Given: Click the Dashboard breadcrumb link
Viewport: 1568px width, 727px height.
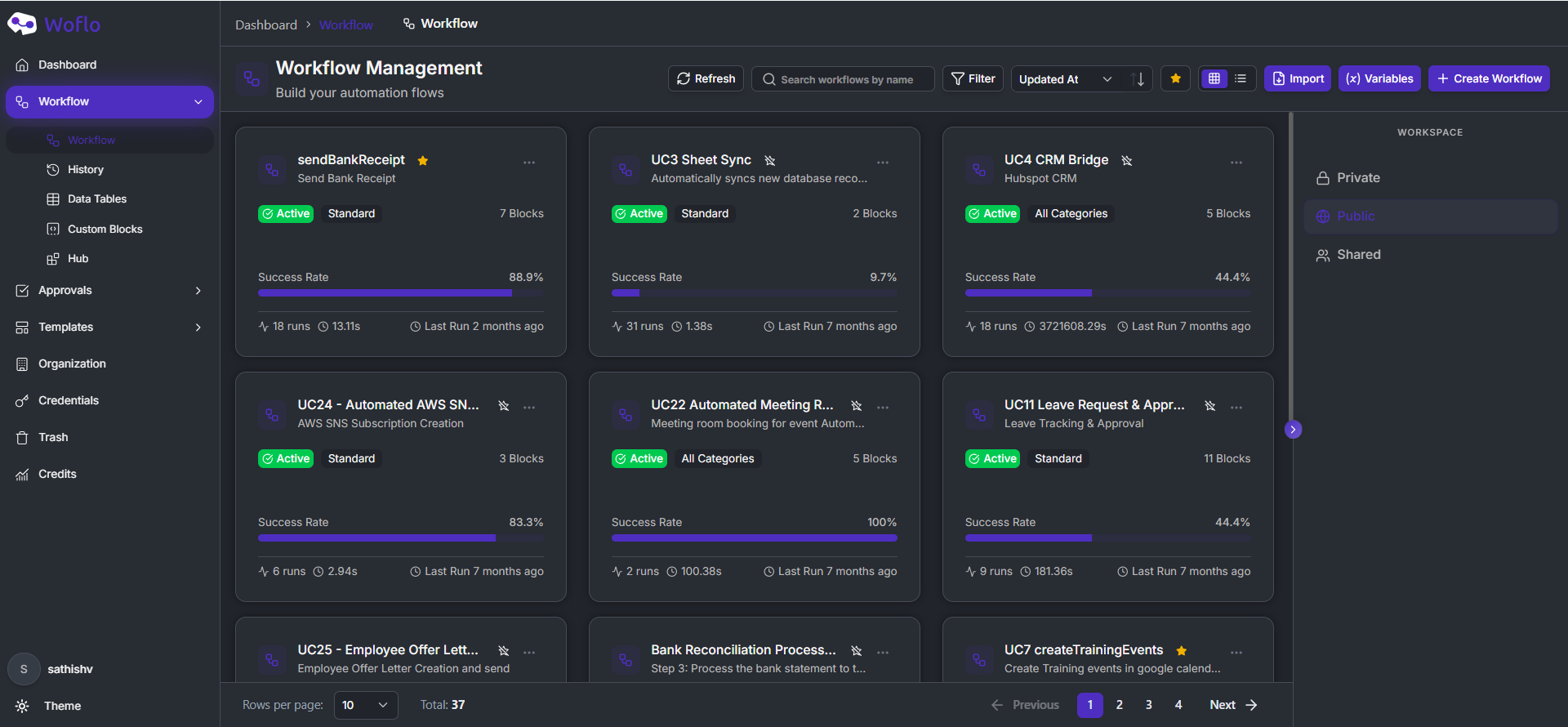Looking at the screenshot, I should click(x=266, y=25).
